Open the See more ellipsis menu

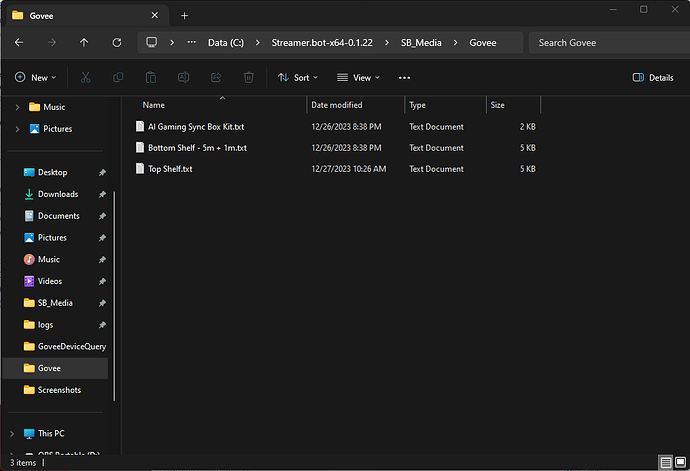(404, 77)
